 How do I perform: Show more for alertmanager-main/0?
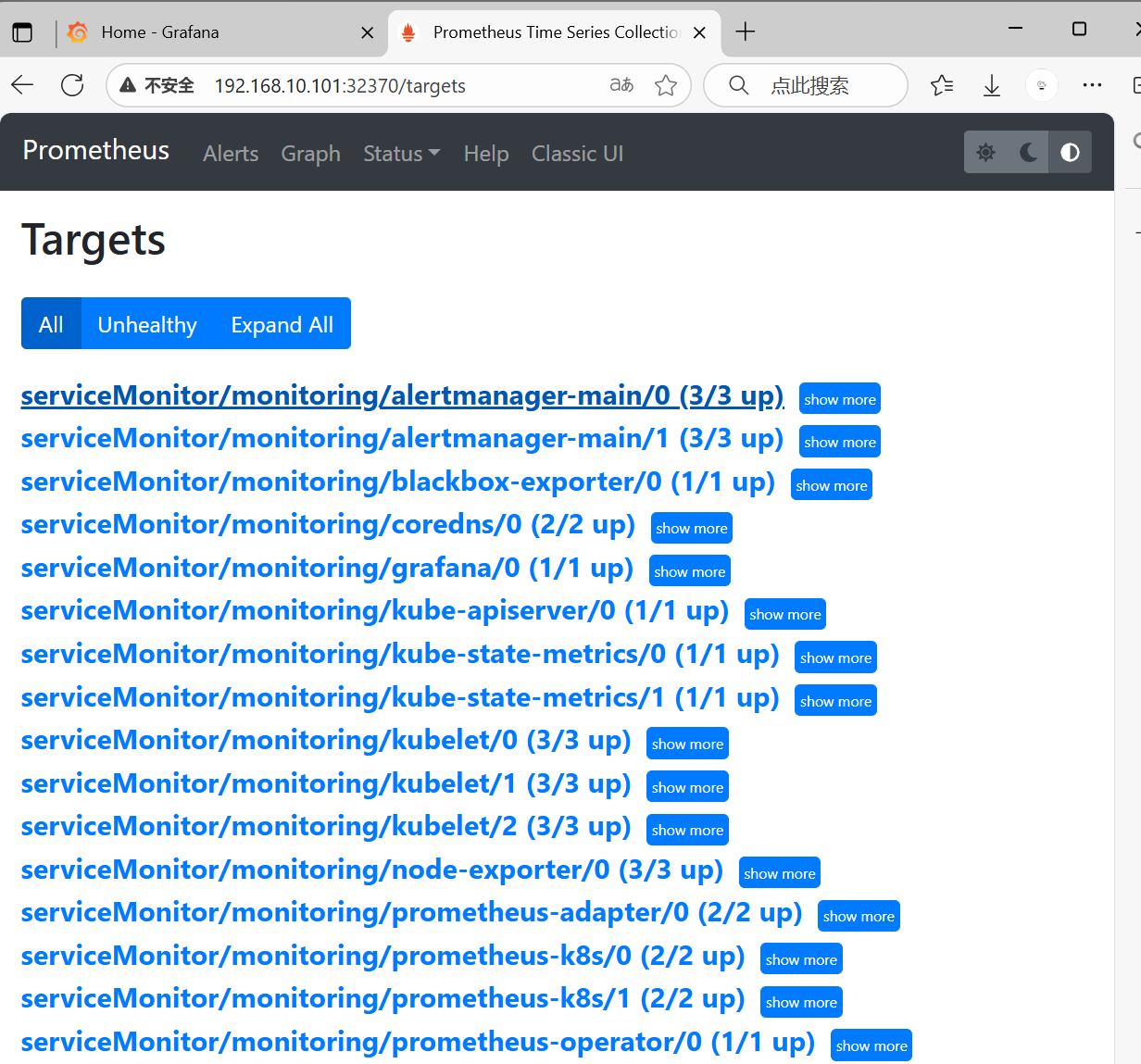coord(840,399)
